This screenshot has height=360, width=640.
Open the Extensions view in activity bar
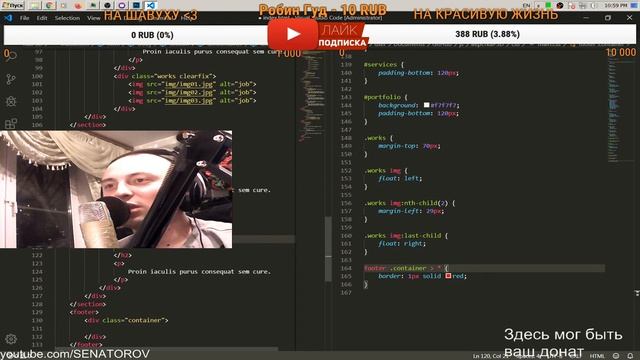pos(11,123)
